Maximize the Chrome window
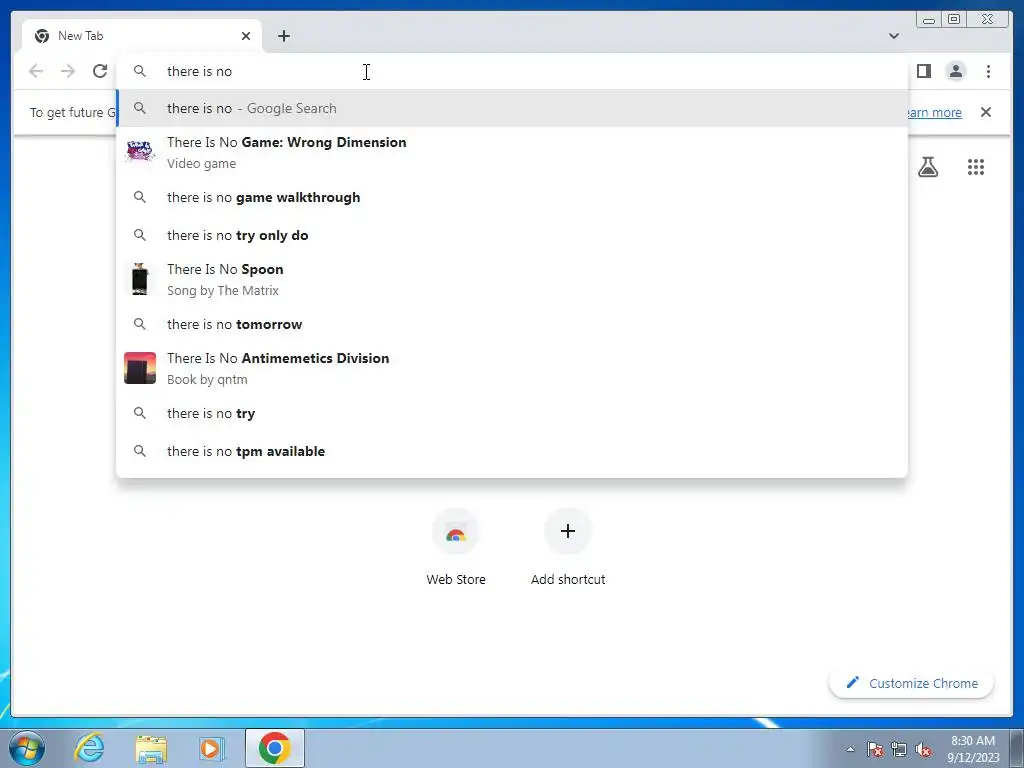 pos(953,20)
